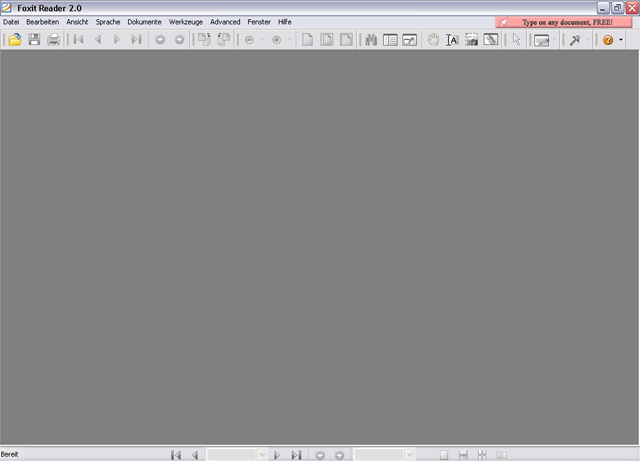Click the binoculars Find icon

pyautogui.click(x=371, y=40)
